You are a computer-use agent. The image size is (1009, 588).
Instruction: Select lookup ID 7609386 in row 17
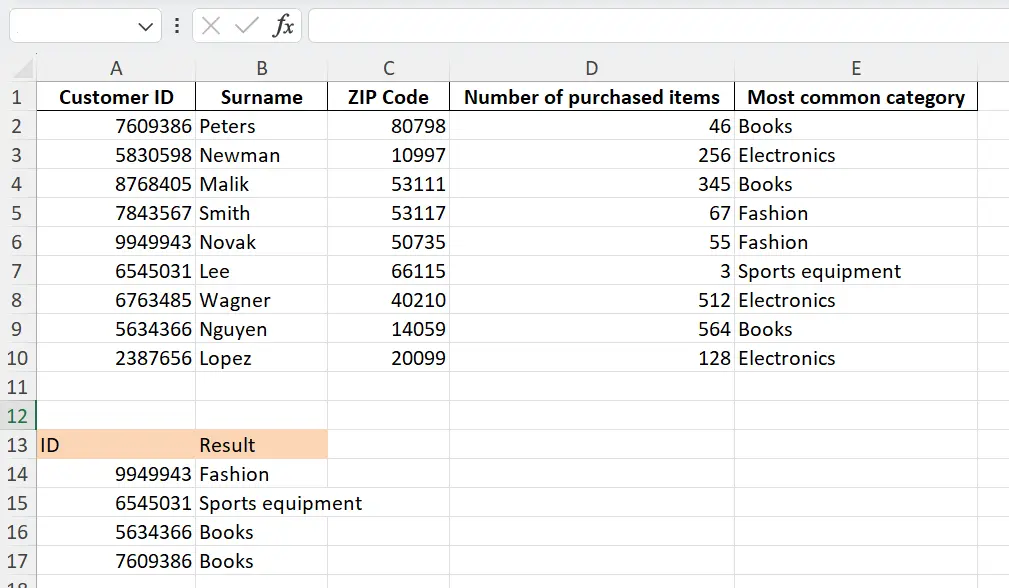click(116, 560)
